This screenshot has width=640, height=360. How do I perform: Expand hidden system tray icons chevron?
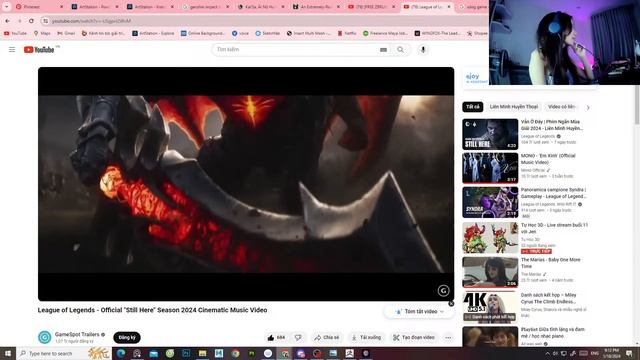coord(547,353)
